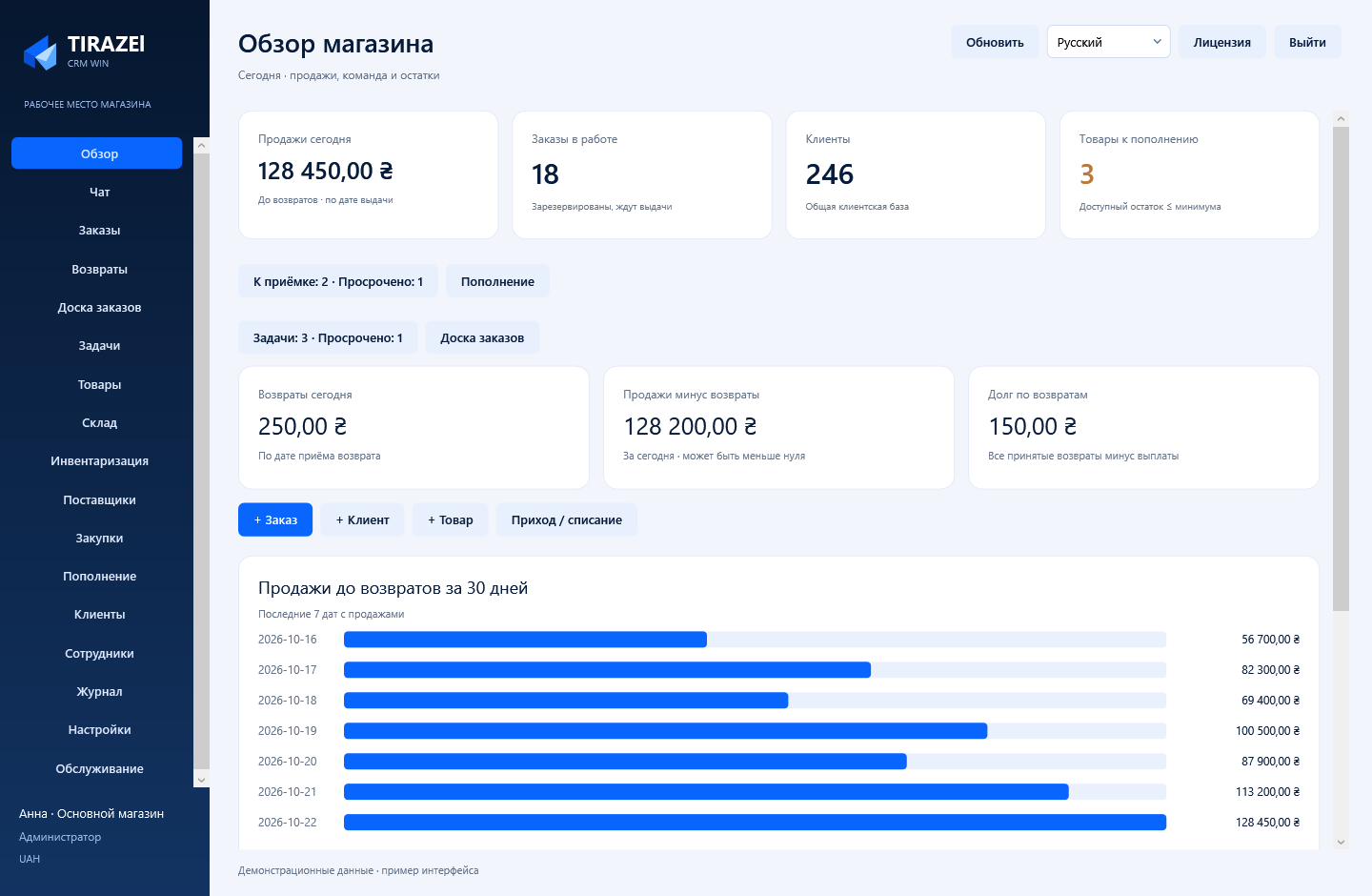Click the Клиенты count 246
The height and width of the screenshot is (896, 1372).
tap(830, 174)
